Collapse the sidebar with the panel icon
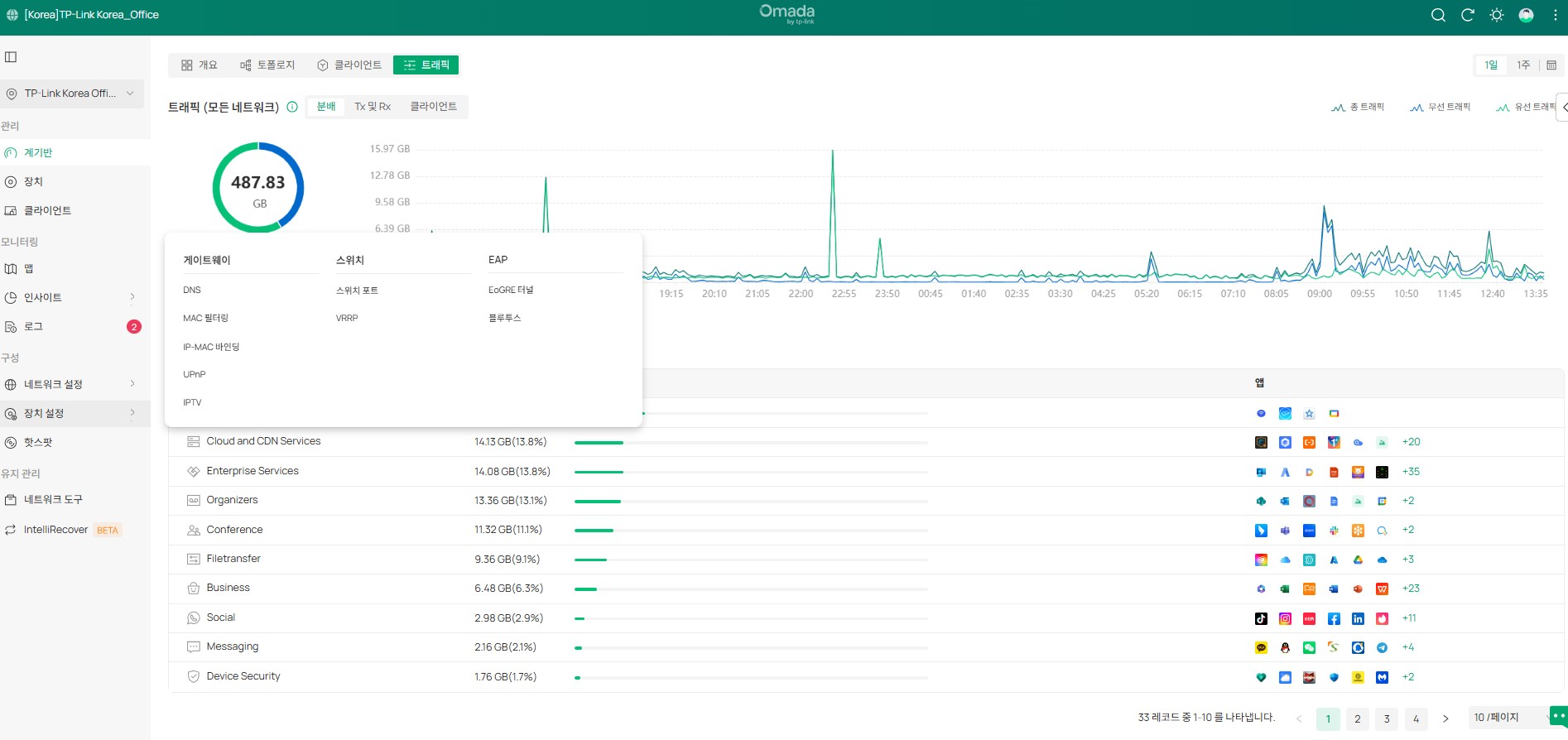1568x740 pixels. 11,57
